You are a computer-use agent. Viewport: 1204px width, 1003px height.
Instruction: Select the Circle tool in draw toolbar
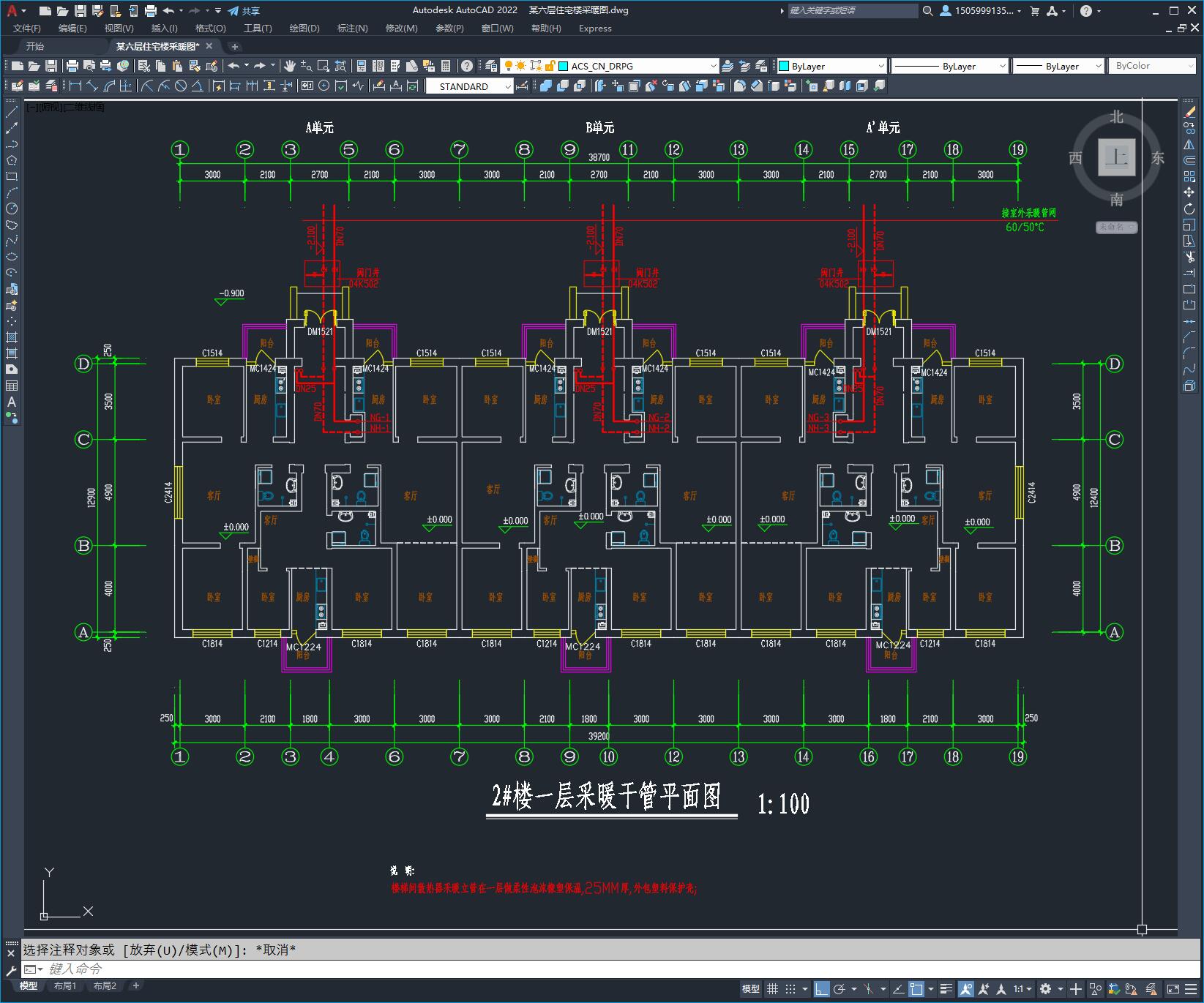pos(12,209)
